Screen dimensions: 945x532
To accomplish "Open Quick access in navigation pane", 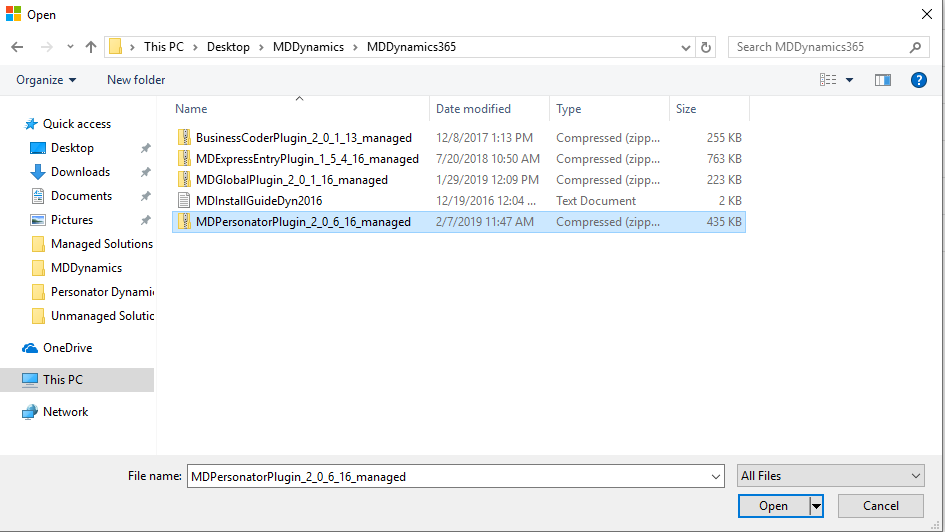I will (77, 124).
